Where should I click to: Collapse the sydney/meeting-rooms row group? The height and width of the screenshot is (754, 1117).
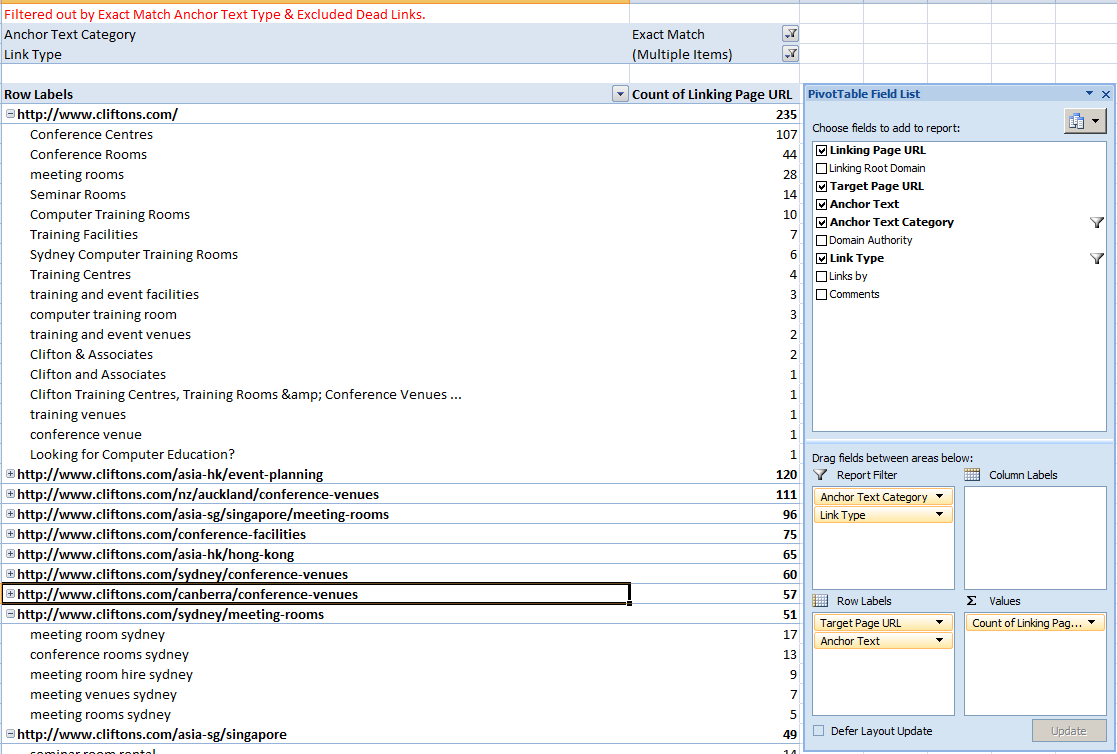coord(10,614)
